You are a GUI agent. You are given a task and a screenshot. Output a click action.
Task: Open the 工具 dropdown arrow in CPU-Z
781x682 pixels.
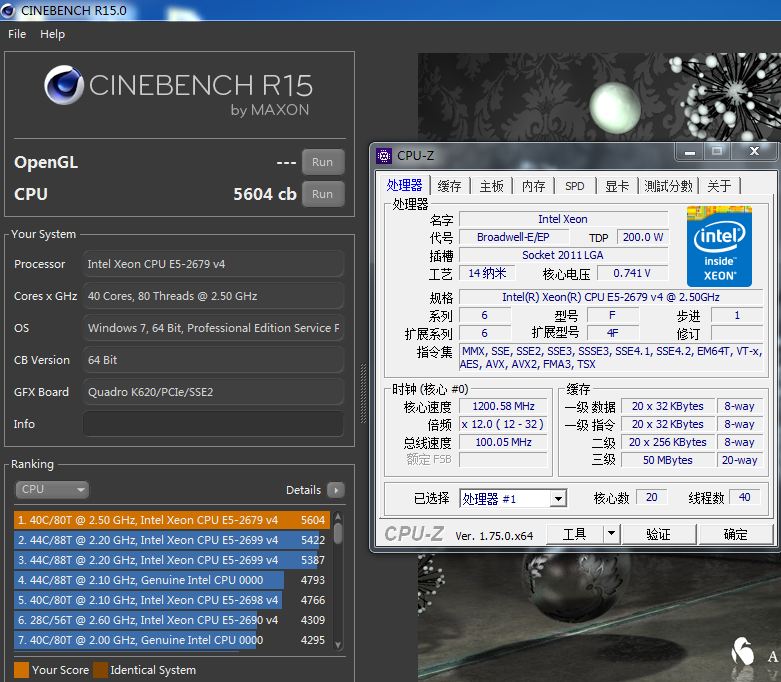click(611, 535)
